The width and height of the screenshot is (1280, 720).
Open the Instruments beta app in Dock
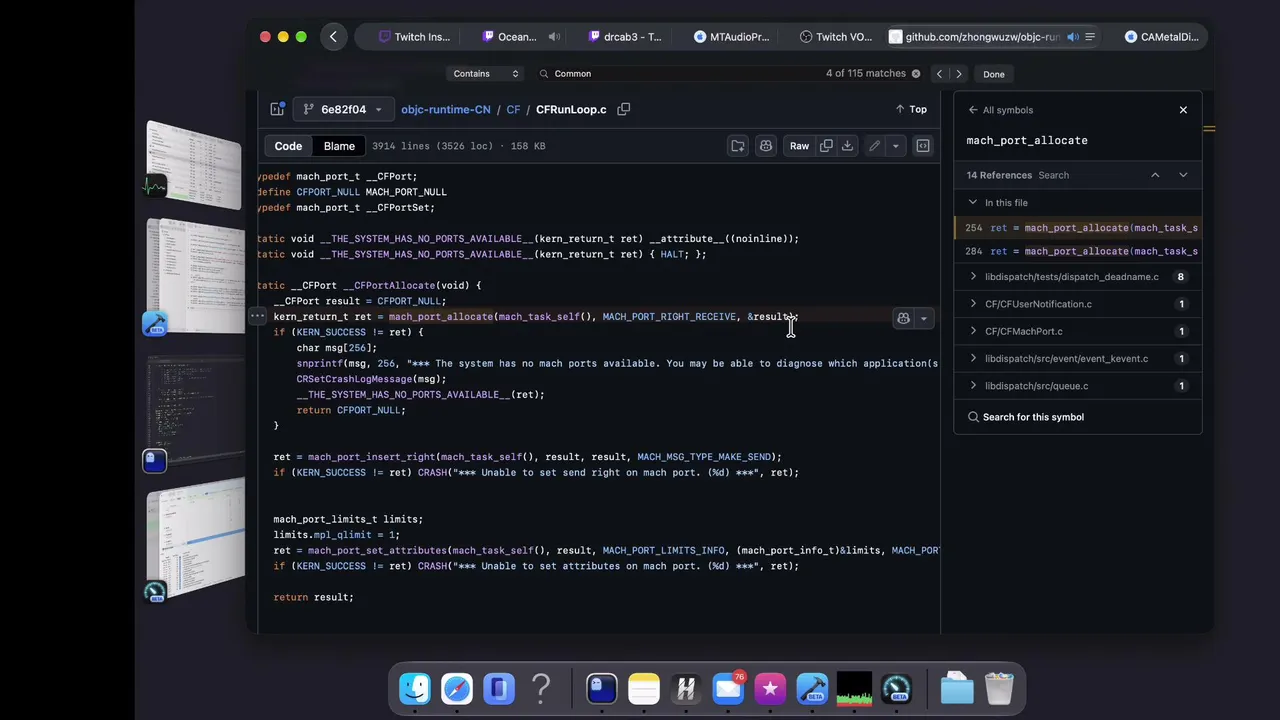tap(896, 688)
